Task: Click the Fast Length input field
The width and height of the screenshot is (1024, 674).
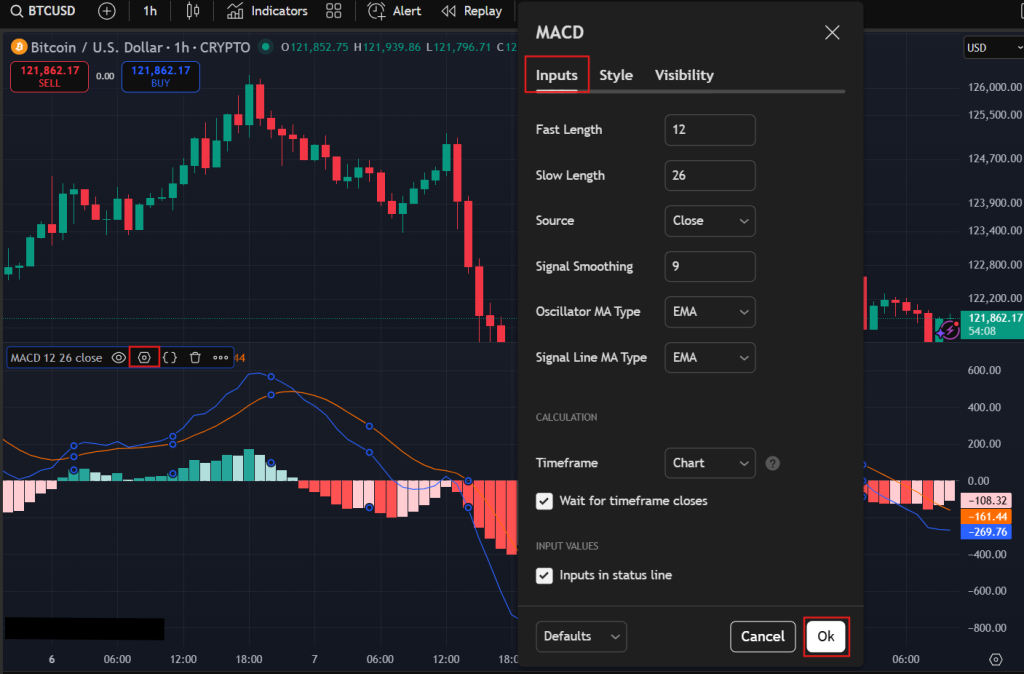Action: tap(709, 130)
